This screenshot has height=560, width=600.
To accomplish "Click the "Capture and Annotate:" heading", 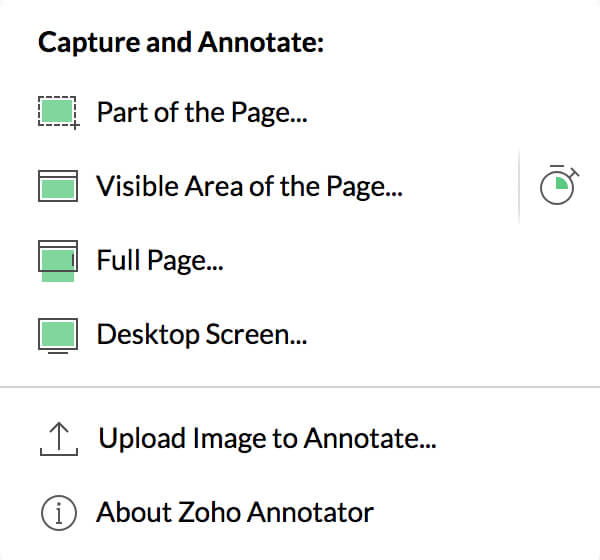I will pyautogui.click(x=181, y=42).
